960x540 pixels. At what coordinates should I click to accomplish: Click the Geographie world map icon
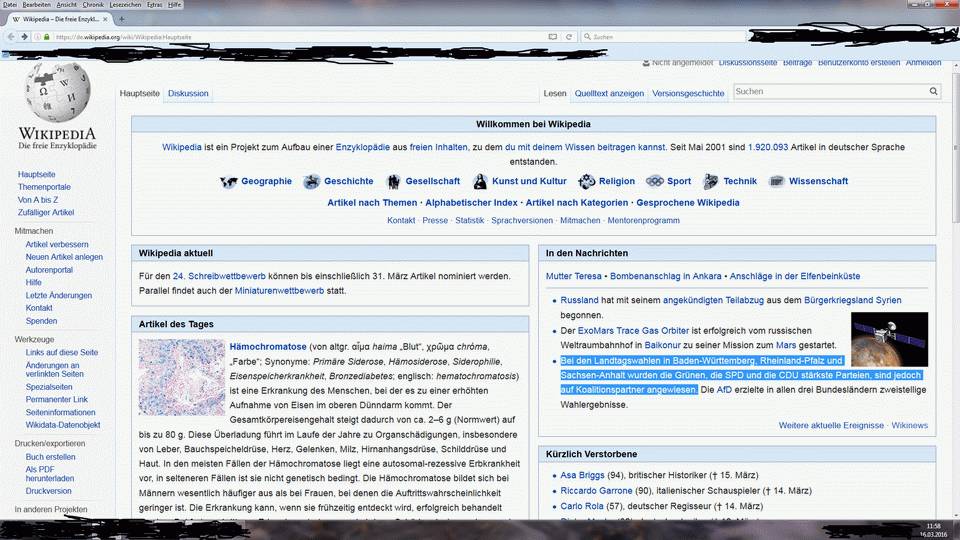pos(228,181)
